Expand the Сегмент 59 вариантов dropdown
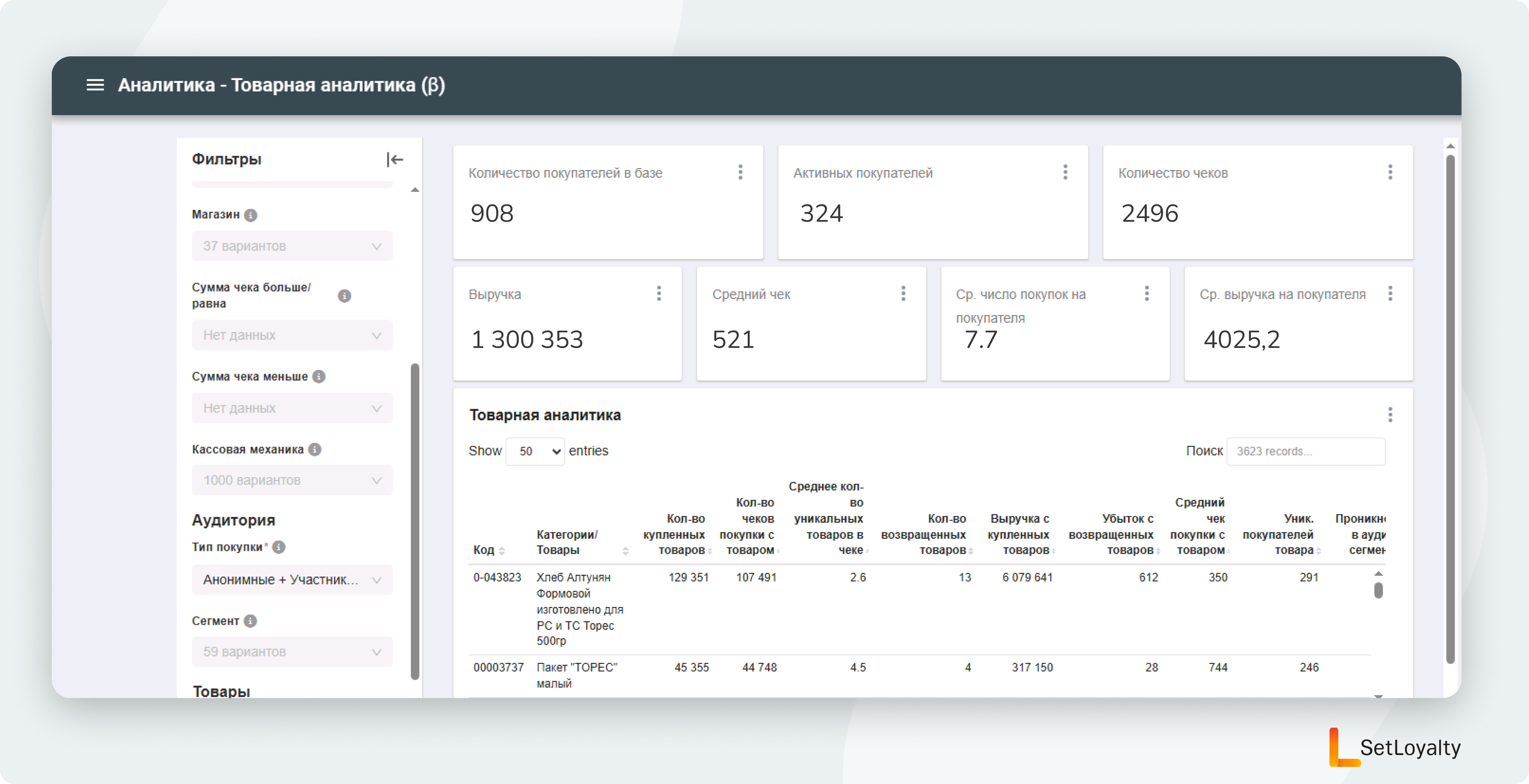Image resolution: width=1529 pixels, height=784 pixels. 292,651
